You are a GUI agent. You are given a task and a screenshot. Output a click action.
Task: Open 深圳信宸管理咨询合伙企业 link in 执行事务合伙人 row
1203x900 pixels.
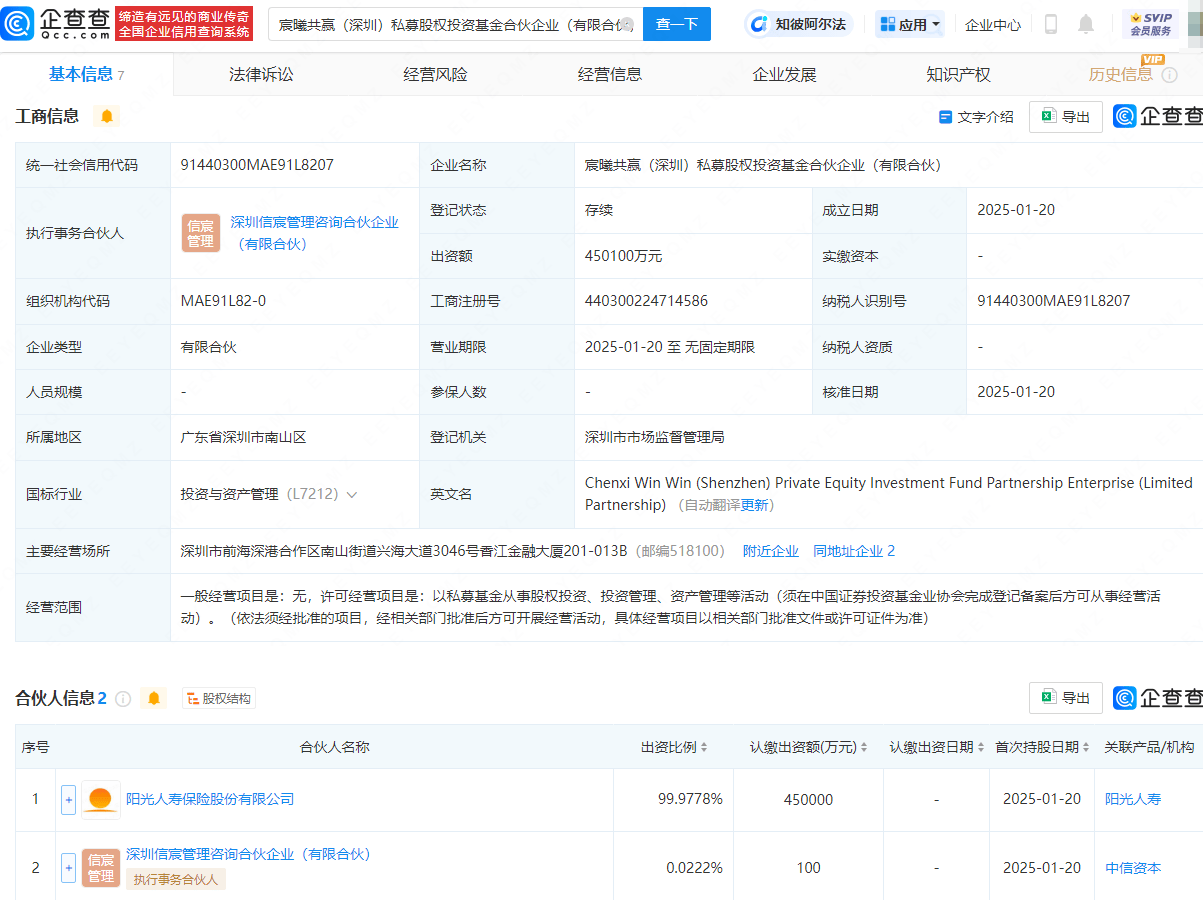(315, 233)
